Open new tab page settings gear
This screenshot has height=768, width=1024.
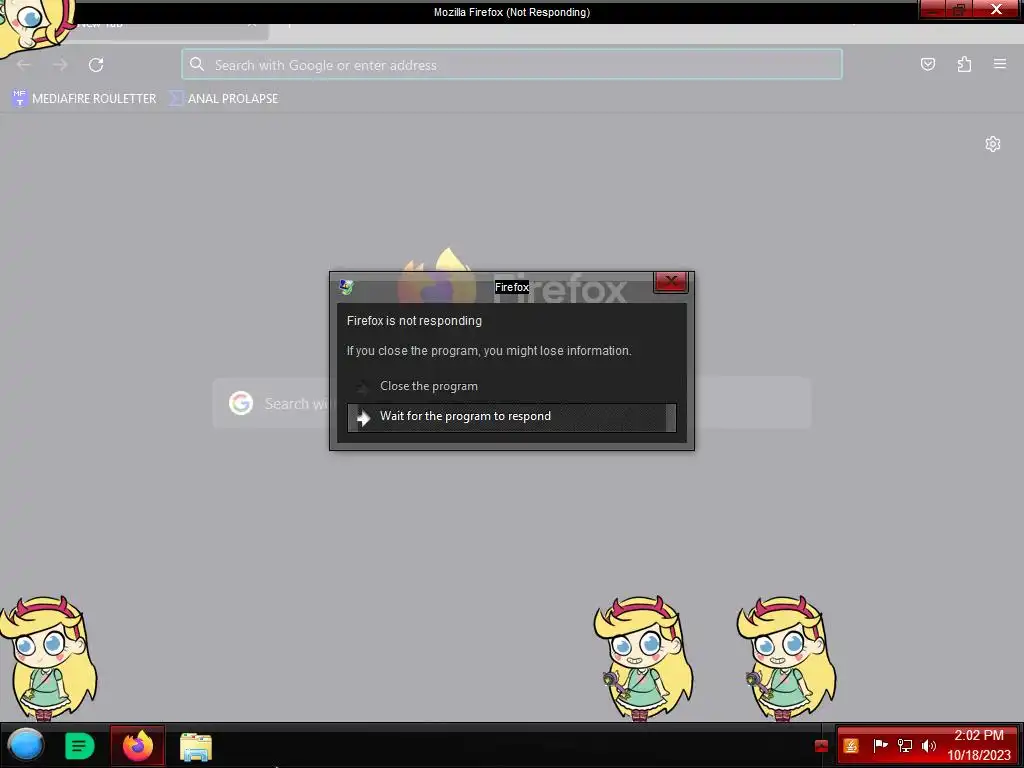tap(993, 144)
